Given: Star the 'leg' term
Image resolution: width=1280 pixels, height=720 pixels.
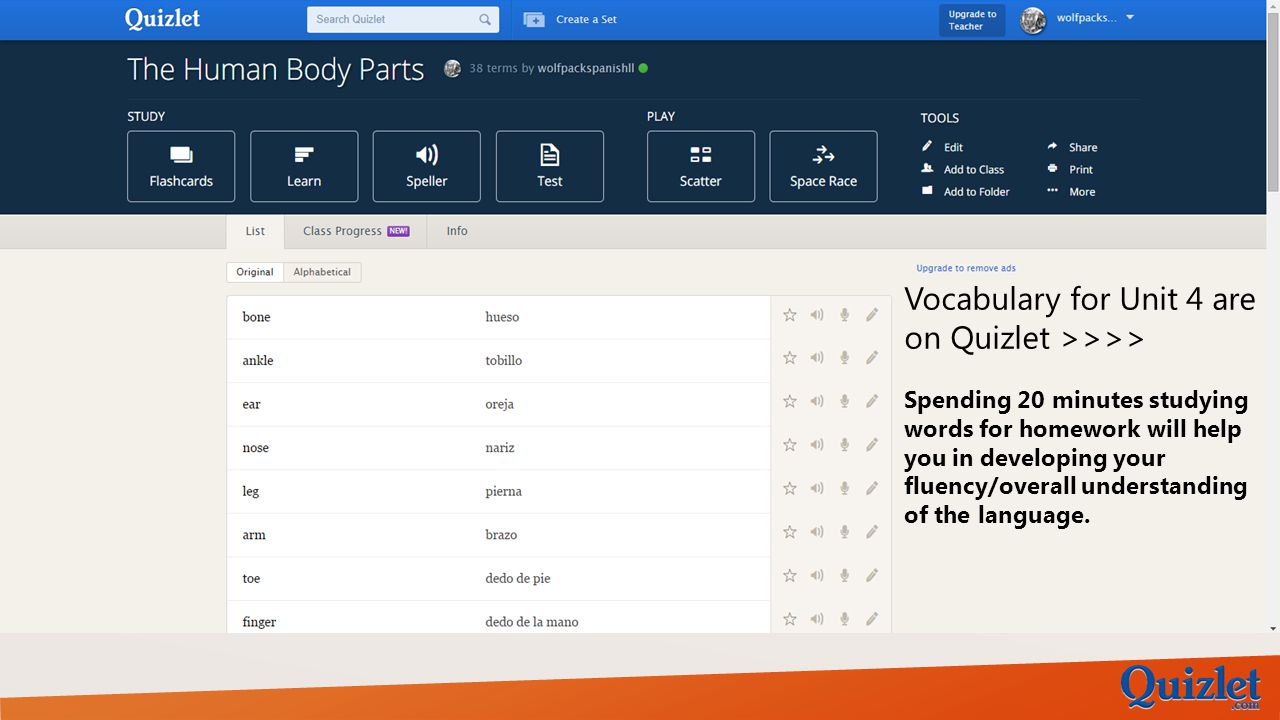Looking at the screenshot, I should coord(789,489).
